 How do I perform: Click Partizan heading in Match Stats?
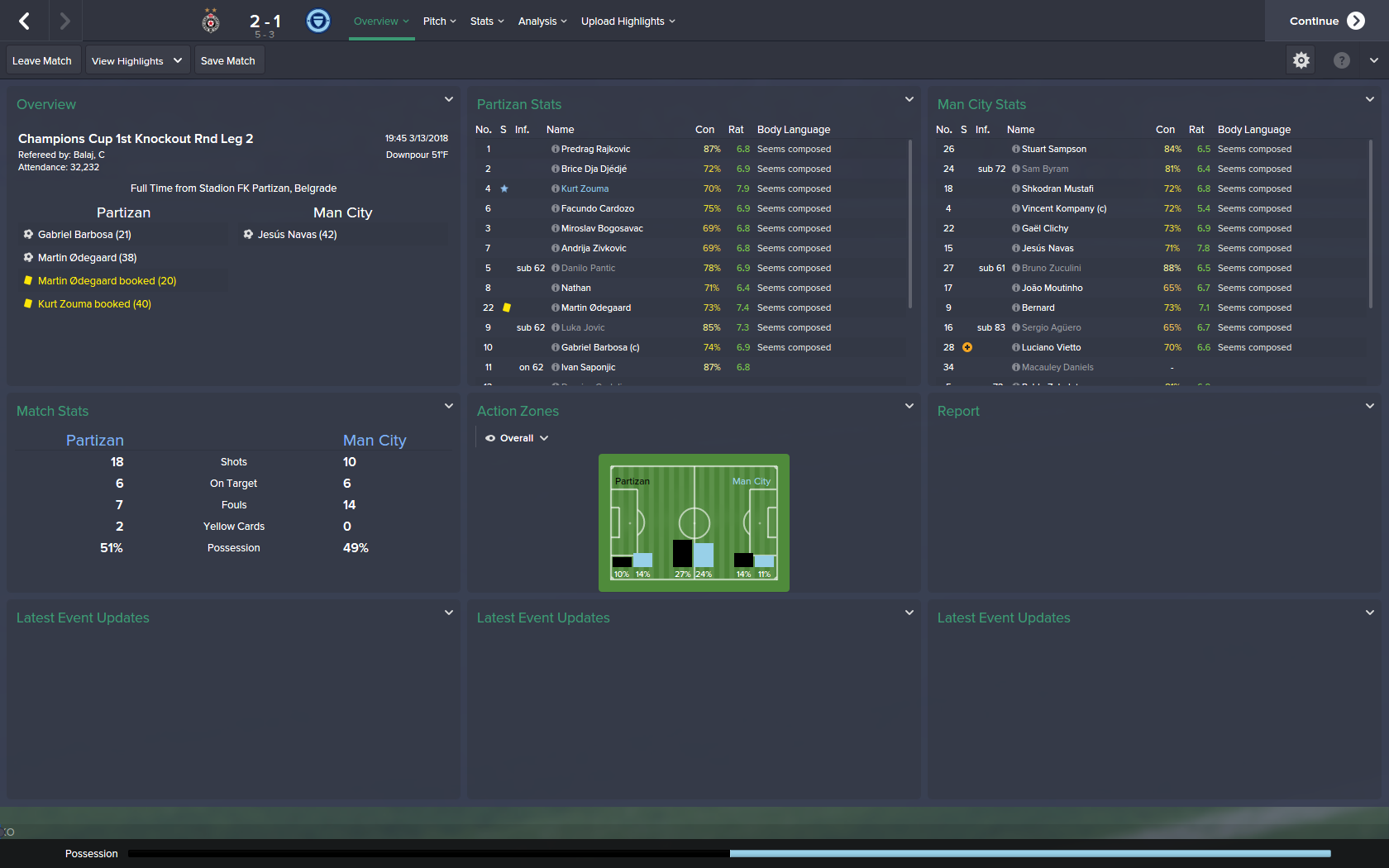(x=95, y=441)
